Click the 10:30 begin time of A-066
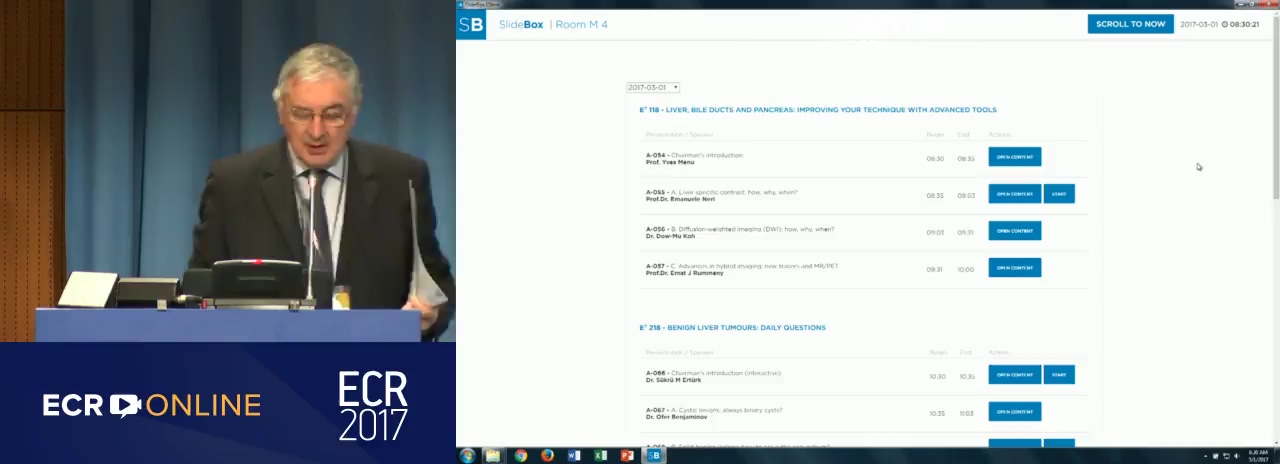Screen dimensions: 1280x464 937,377
